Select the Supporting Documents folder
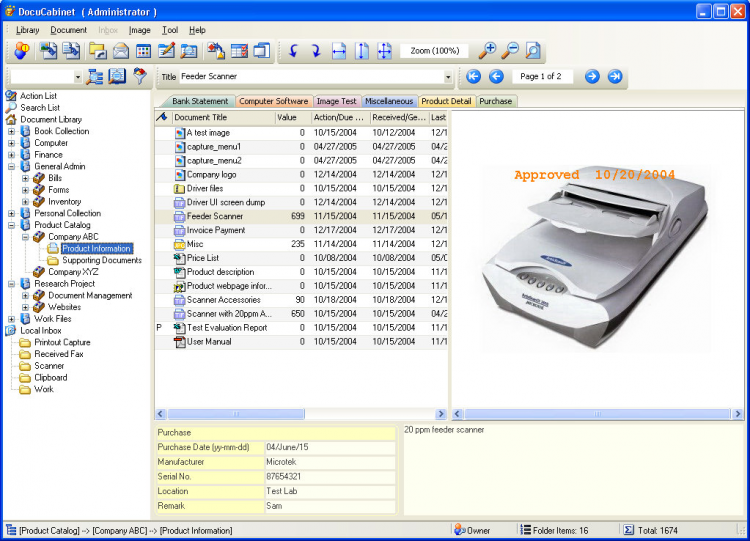 pos(101,260)
